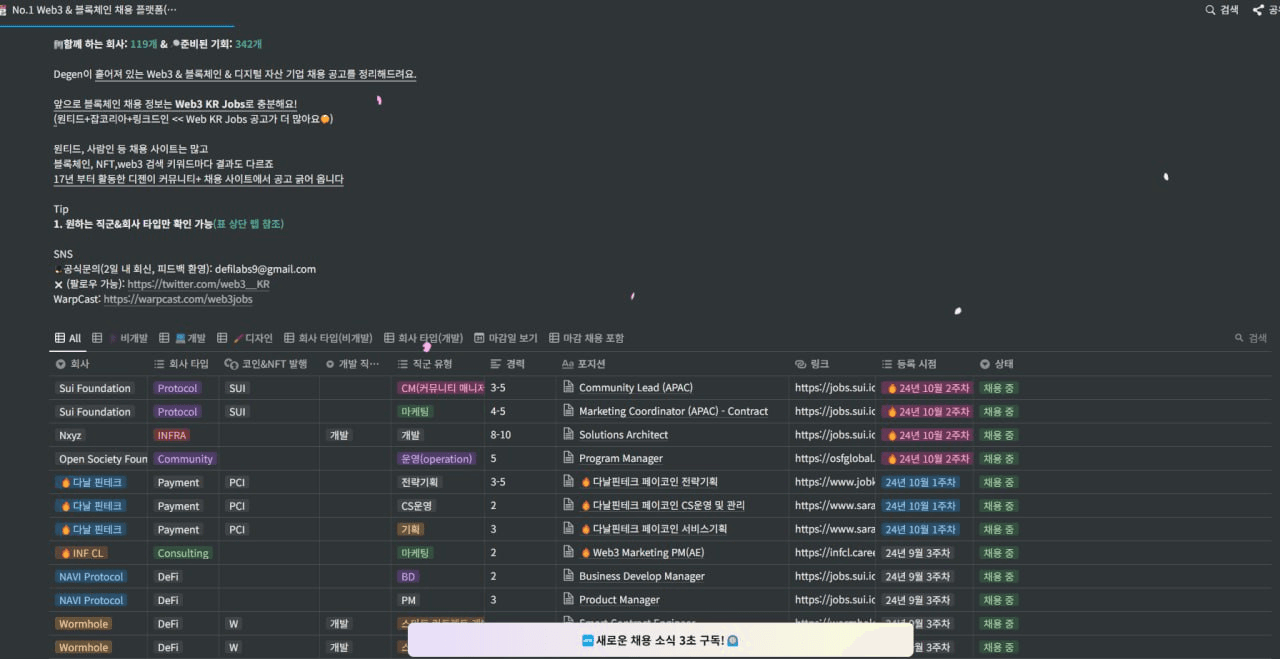Click the share icon at top right
This screenshot has width=1280, height=659.
click(x=1258, y=10)
